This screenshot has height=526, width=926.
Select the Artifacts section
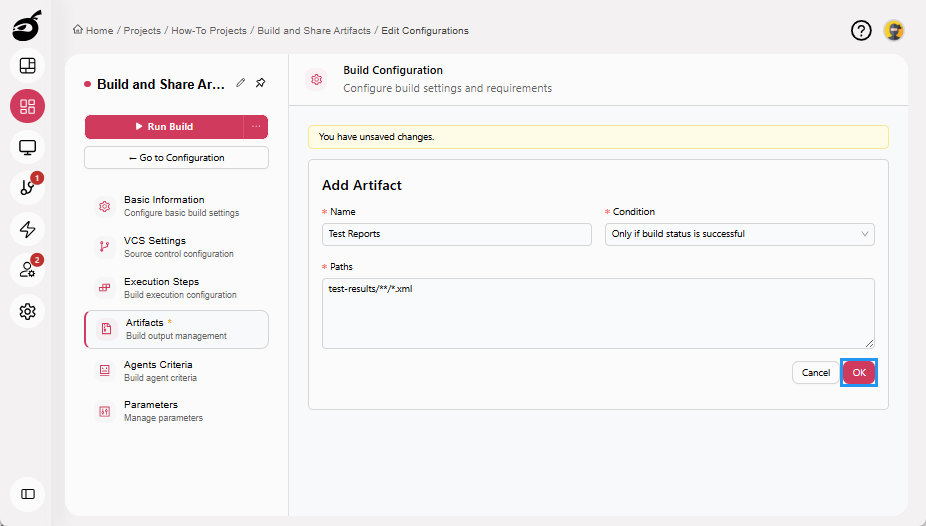click(176, 329)
